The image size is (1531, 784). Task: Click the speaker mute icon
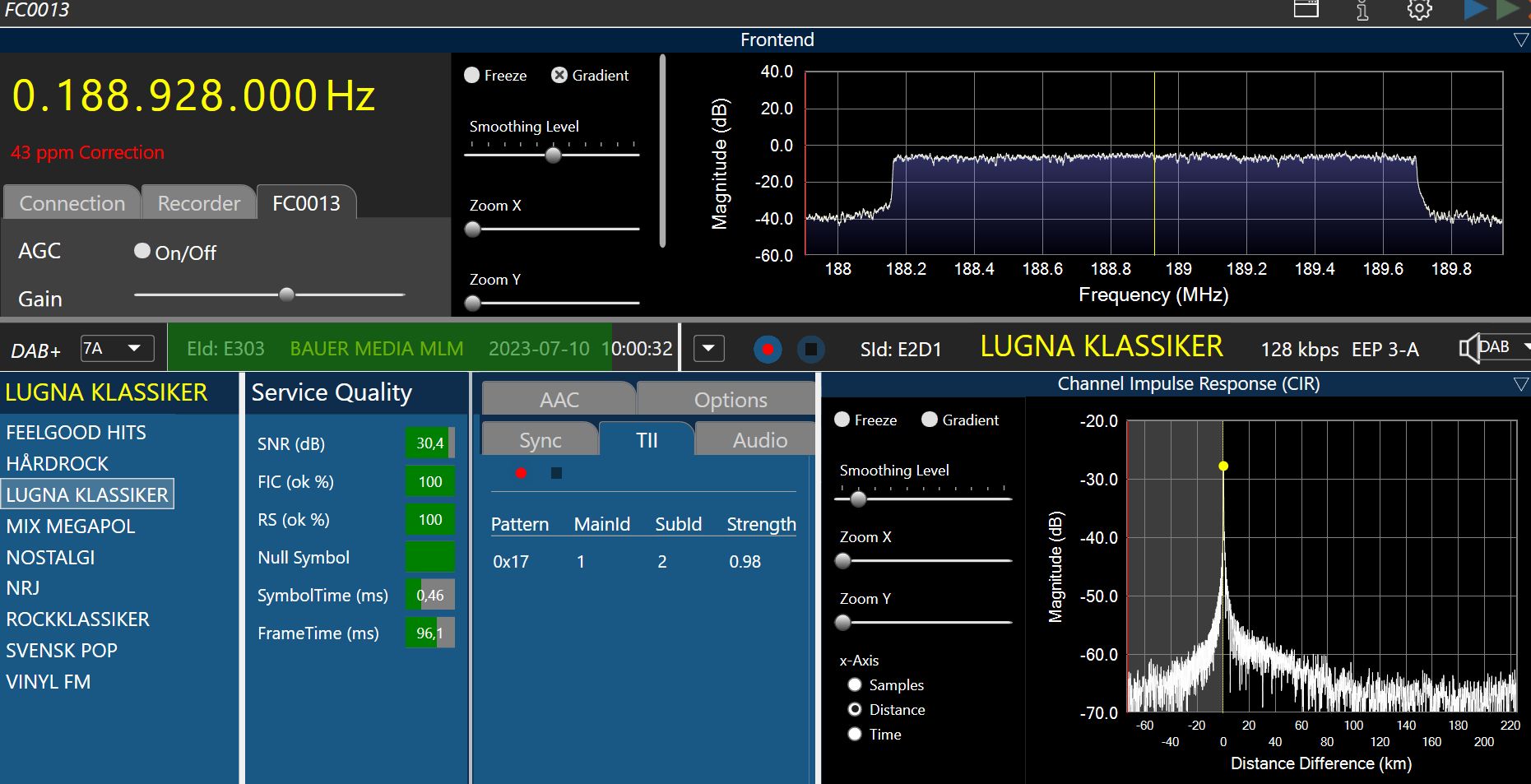click(1467, 348)
